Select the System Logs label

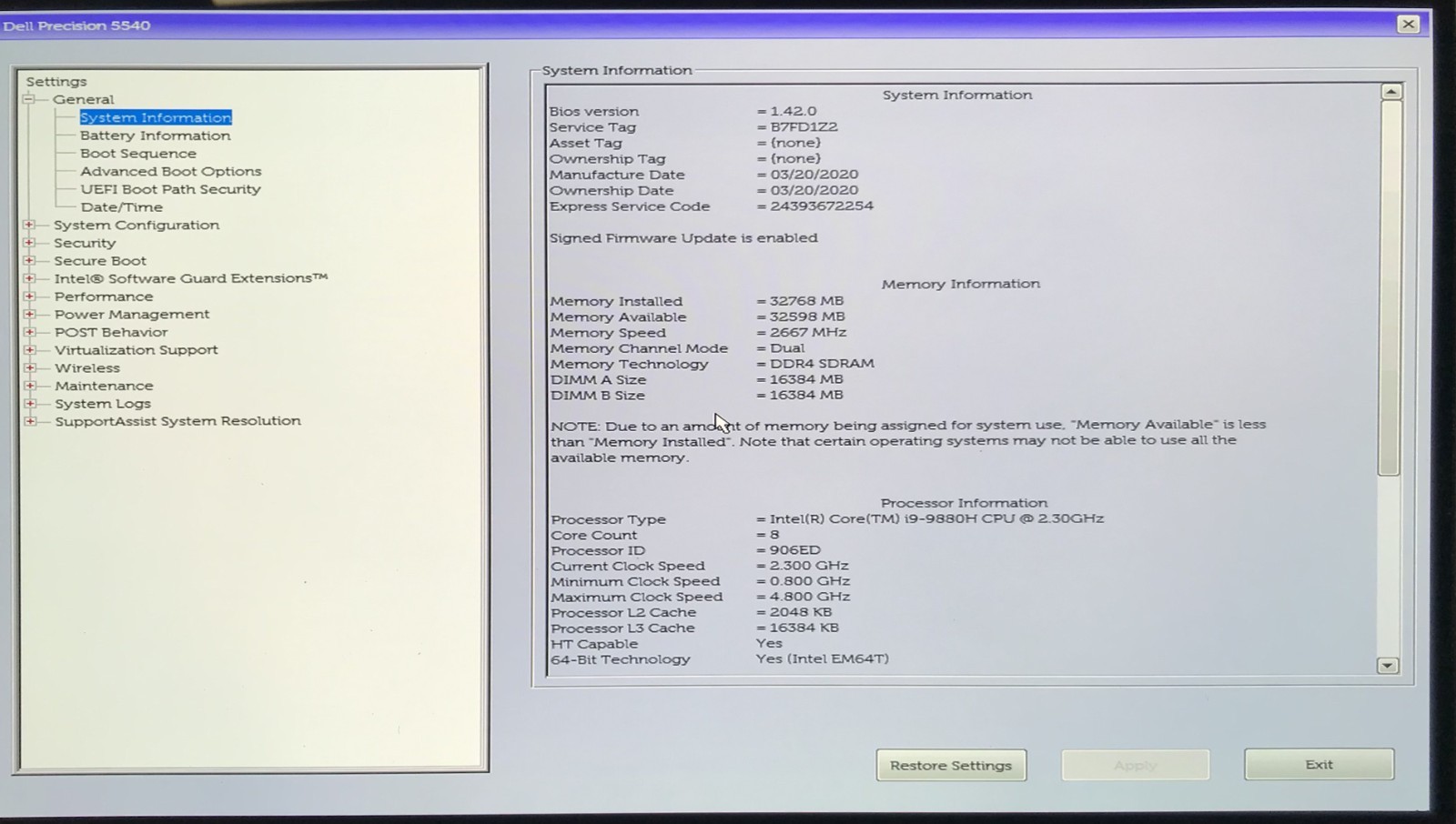coord(103,403)
